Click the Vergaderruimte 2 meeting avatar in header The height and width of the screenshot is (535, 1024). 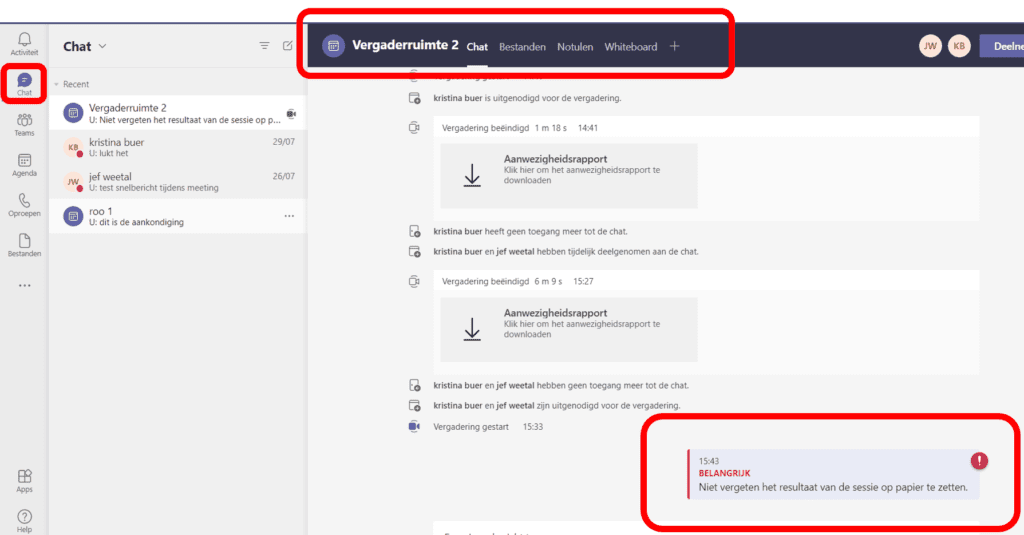tap(333, 46)
